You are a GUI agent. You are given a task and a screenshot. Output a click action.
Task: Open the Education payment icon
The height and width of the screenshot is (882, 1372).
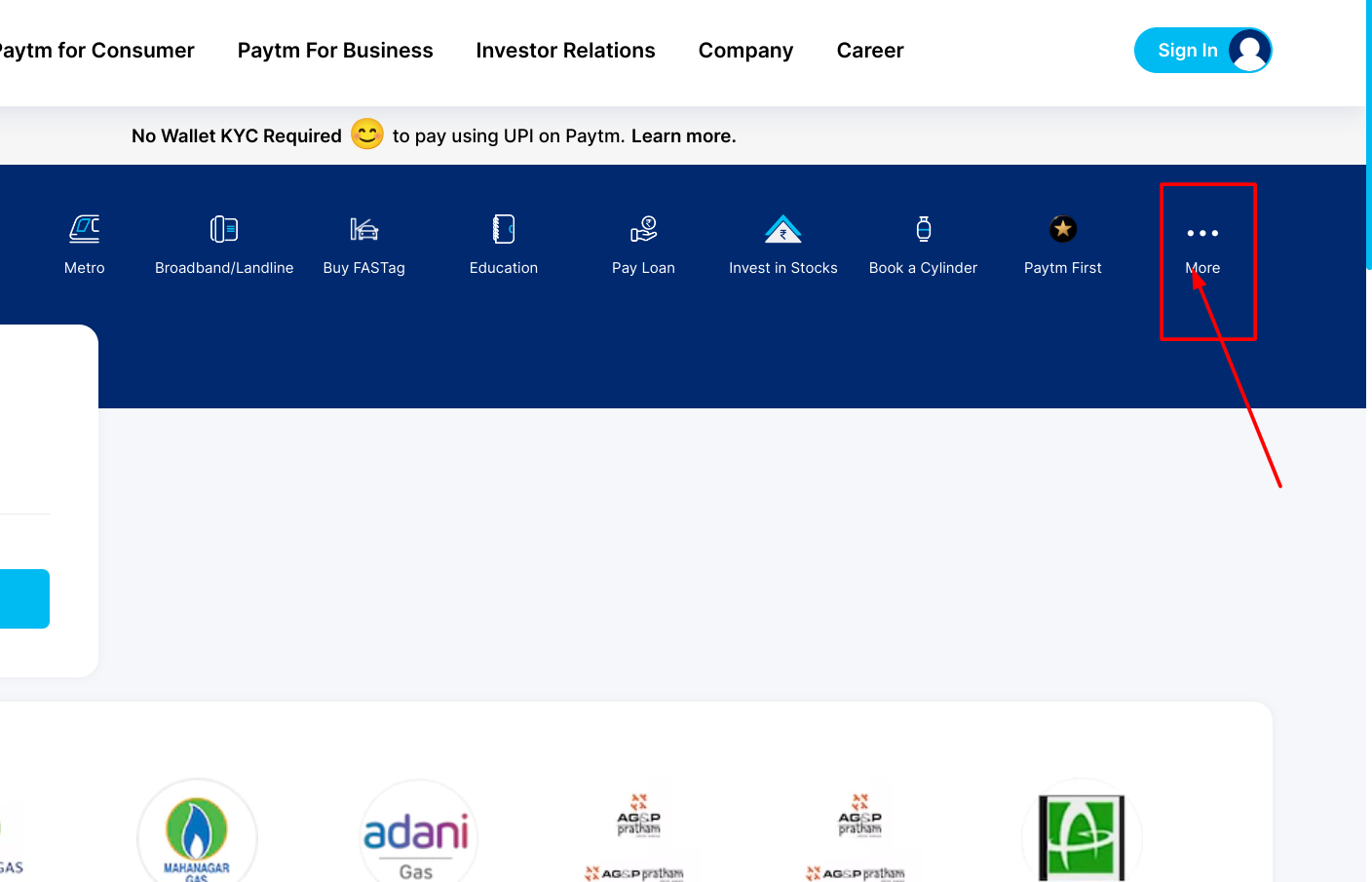tap(503, 230)
